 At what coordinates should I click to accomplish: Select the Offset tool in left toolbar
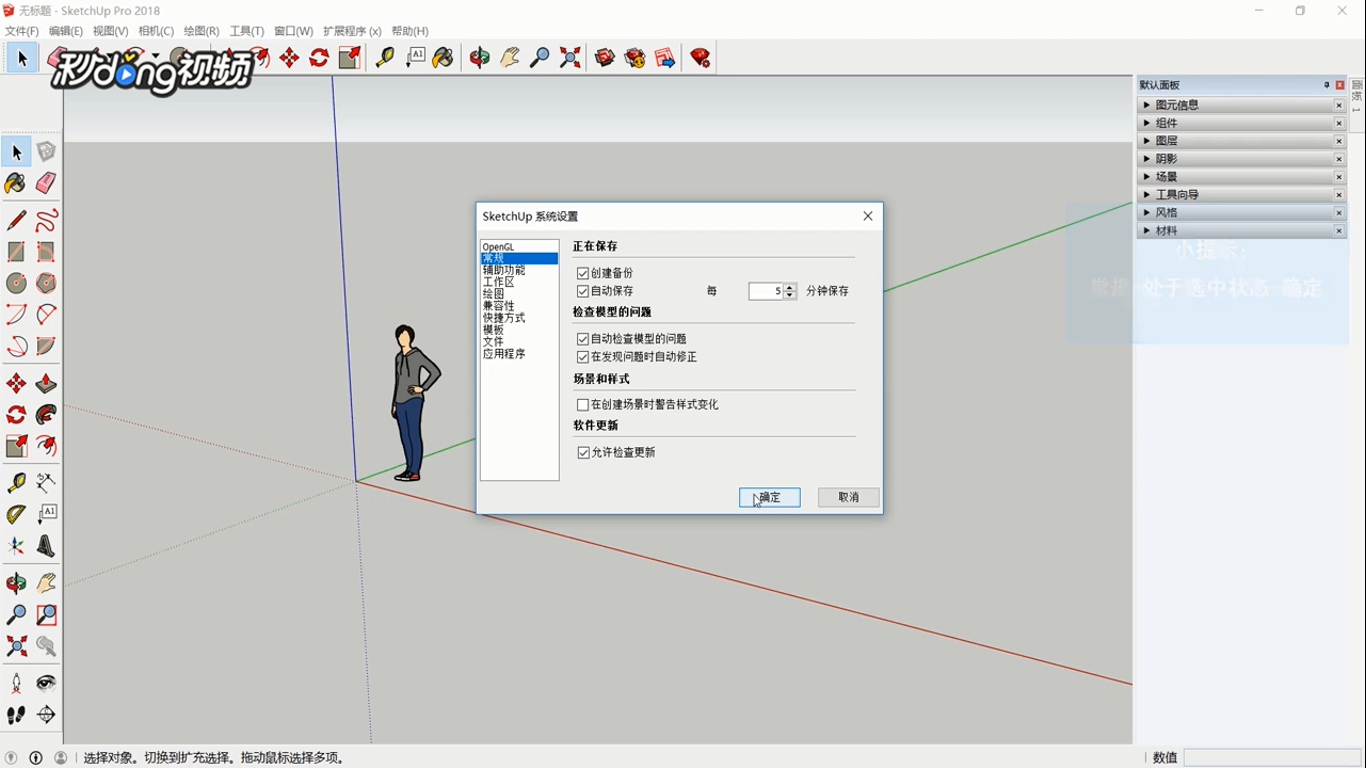[x=46, y=446]
